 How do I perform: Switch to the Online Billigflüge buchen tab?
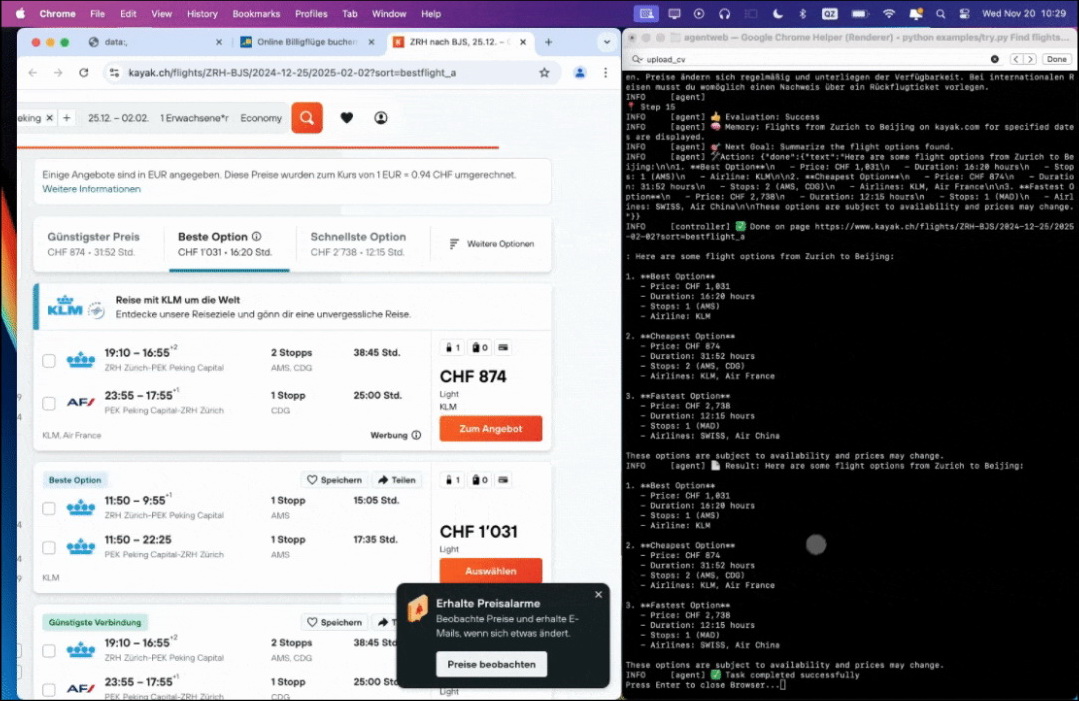pyautogui.click(x=307, y=42)
